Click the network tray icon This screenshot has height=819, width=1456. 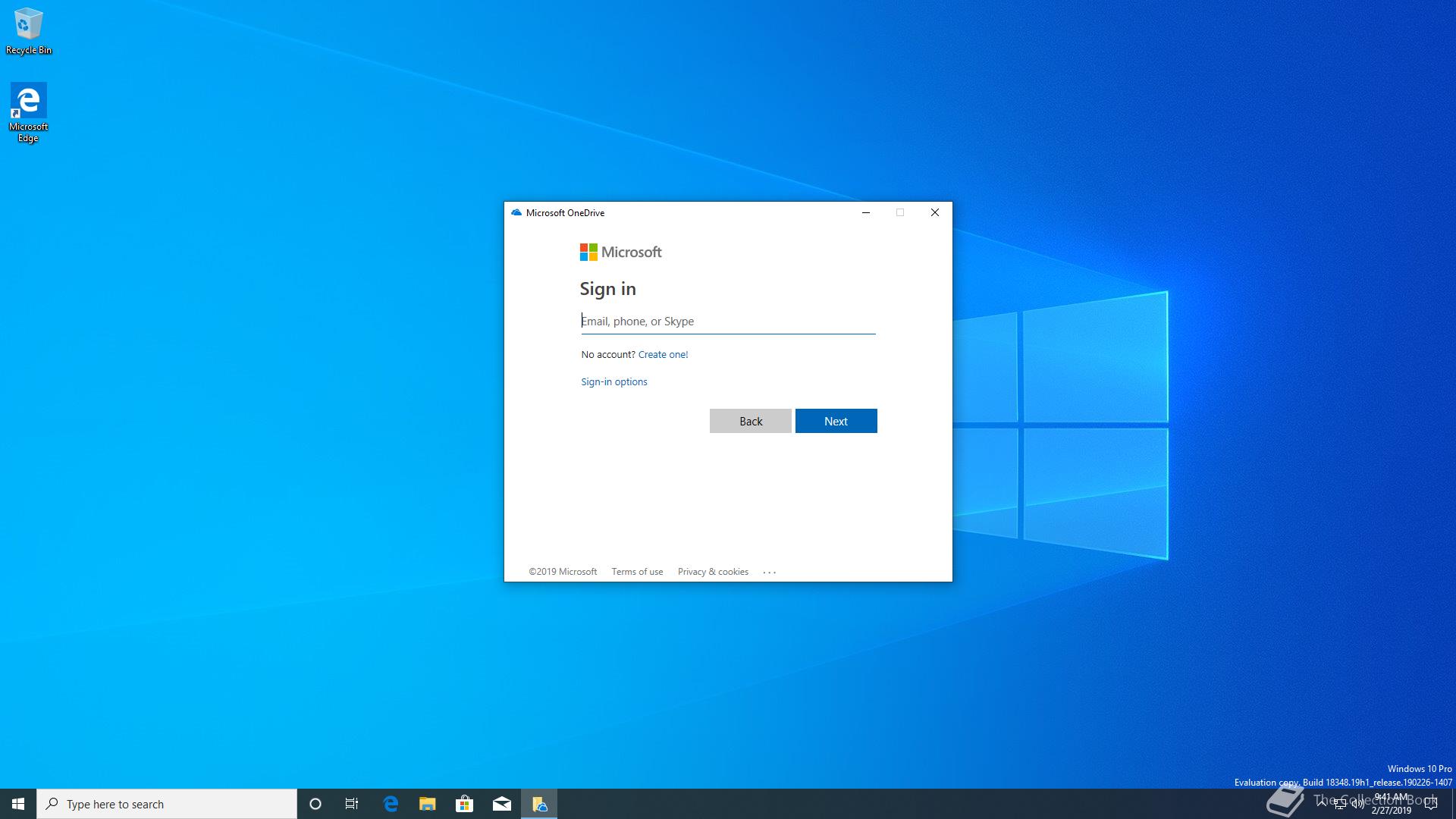[1340, 805]
